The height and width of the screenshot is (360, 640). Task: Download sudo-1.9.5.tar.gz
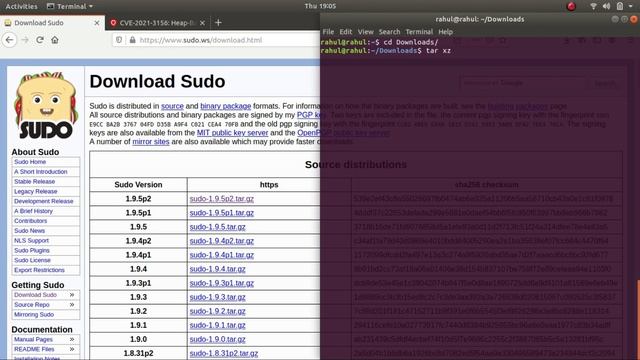[218, 227]
